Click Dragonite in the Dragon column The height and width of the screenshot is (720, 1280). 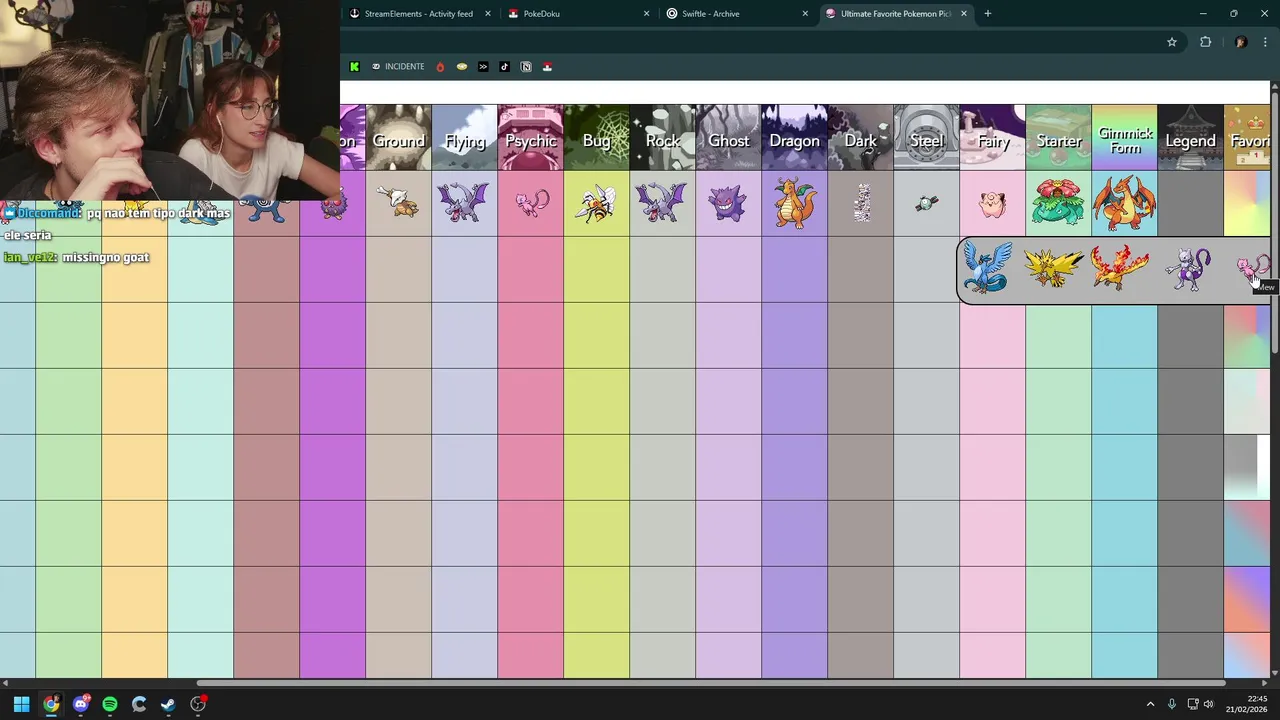click(794, 202)
